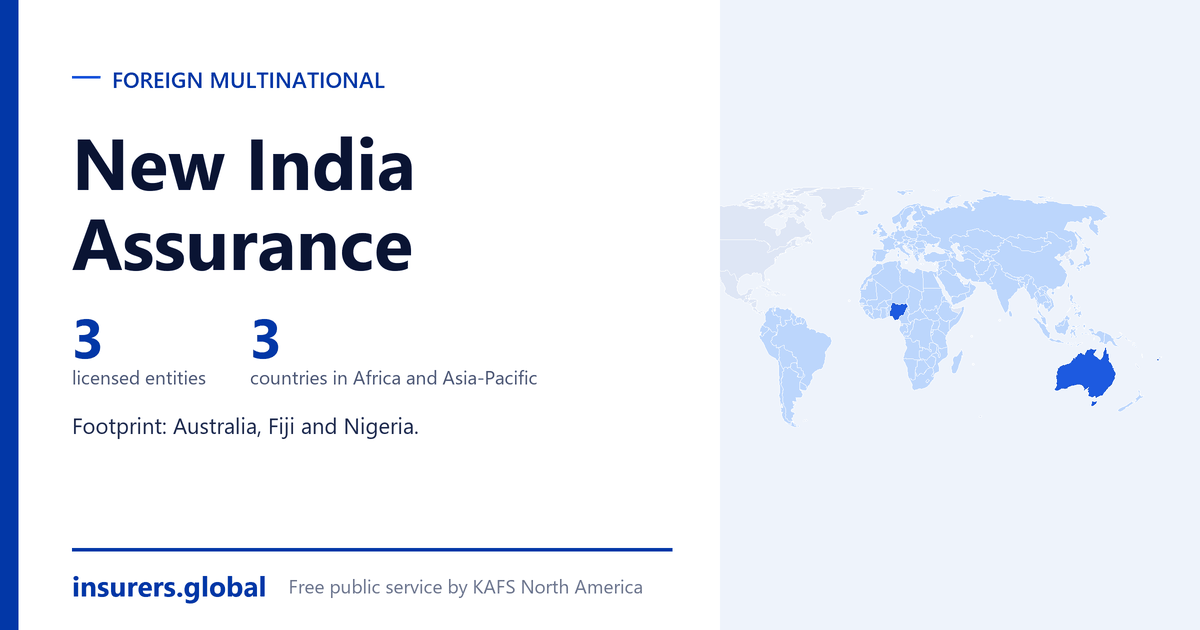Click Tasmania below Australia on the map
This screenshot has width=1200, height=630.
coord(1096,401)
